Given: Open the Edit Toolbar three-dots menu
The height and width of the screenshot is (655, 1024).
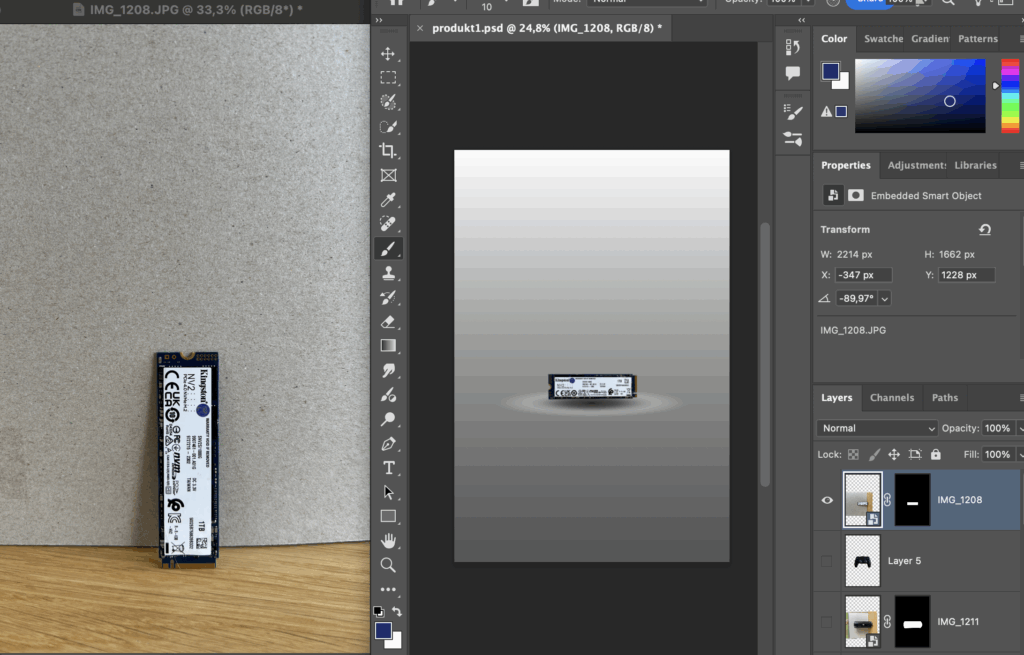Looking at the screenshot, I should click(388, 590).
